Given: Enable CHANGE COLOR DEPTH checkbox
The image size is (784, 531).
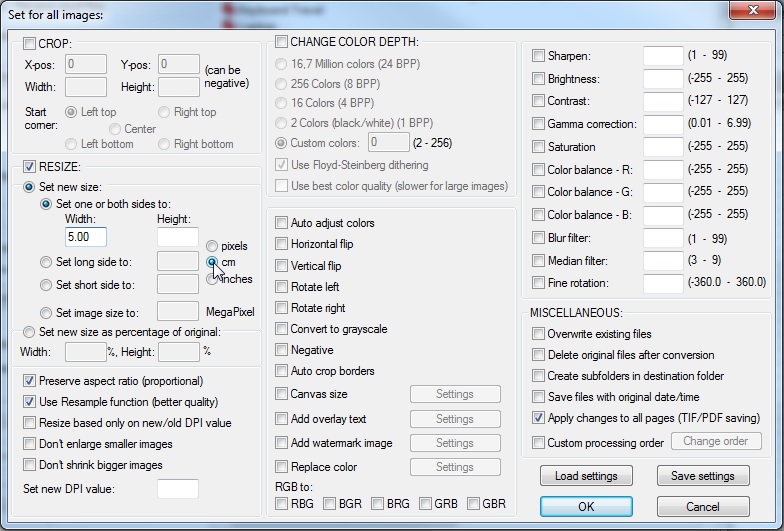Looking at the screenshot, I should pyautogui.click(x=281, y=42).
